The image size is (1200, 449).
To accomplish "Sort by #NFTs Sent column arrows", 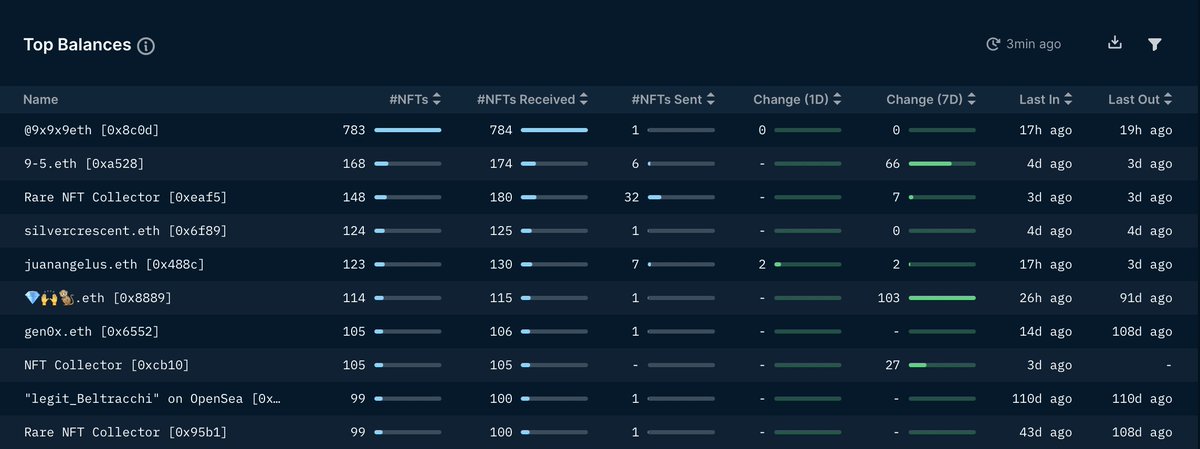I will coord(711,100).
